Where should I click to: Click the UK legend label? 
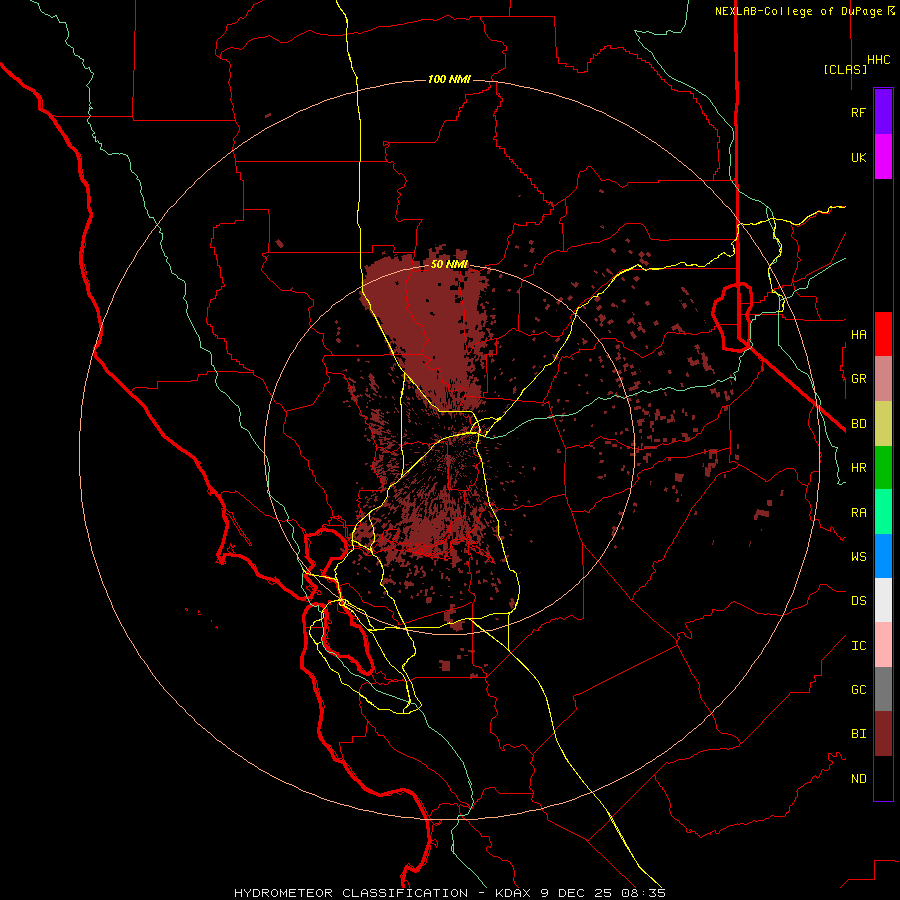coord(858,158)
